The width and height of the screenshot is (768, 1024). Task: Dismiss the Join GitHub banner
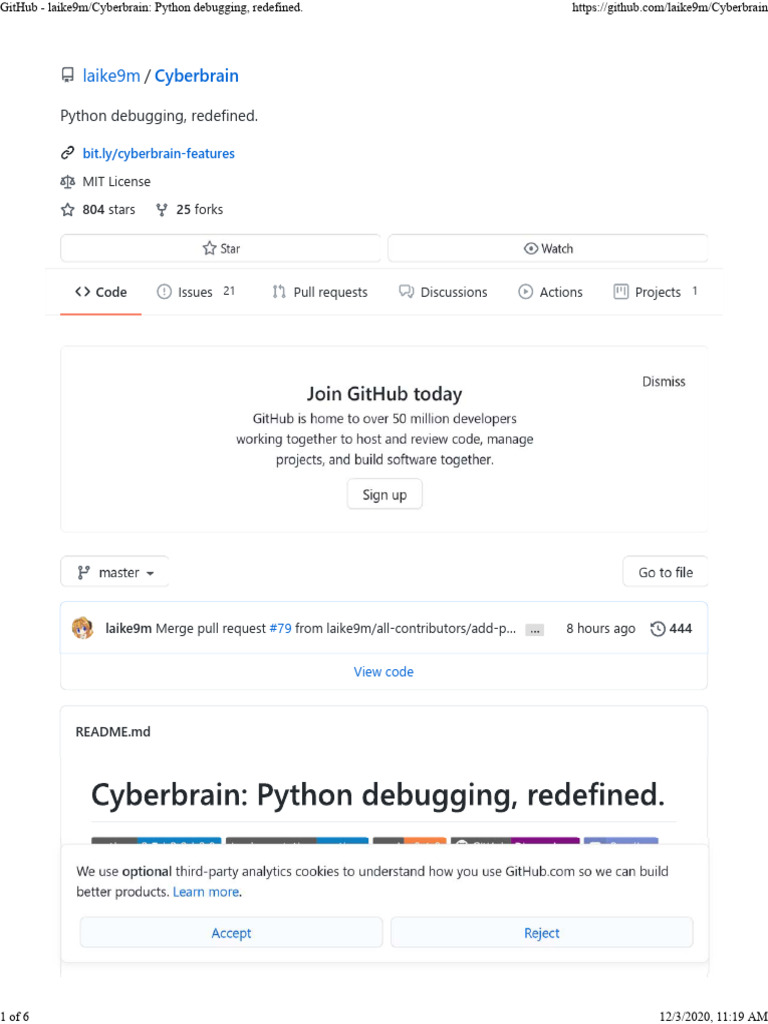[x=664, y=381]
